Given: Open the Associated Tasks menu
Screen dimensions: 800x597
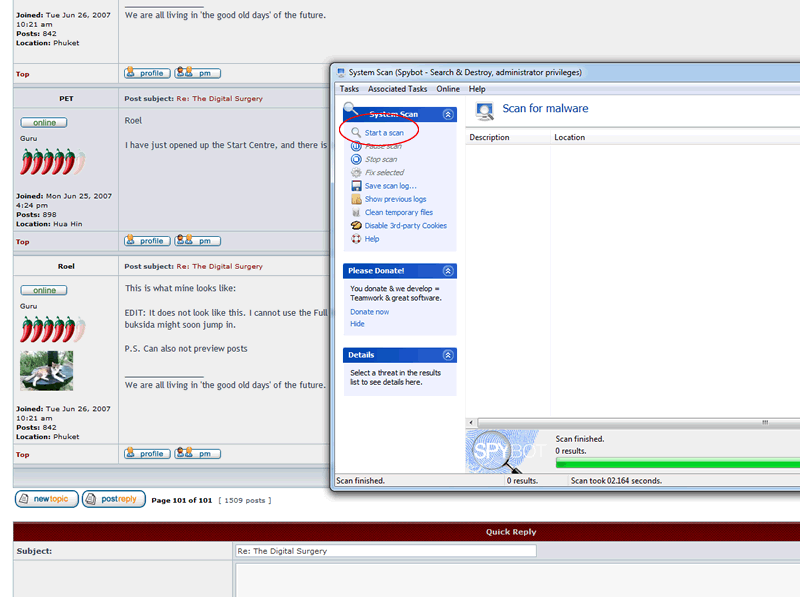Looking at the screenshot, I should [397, 89].
